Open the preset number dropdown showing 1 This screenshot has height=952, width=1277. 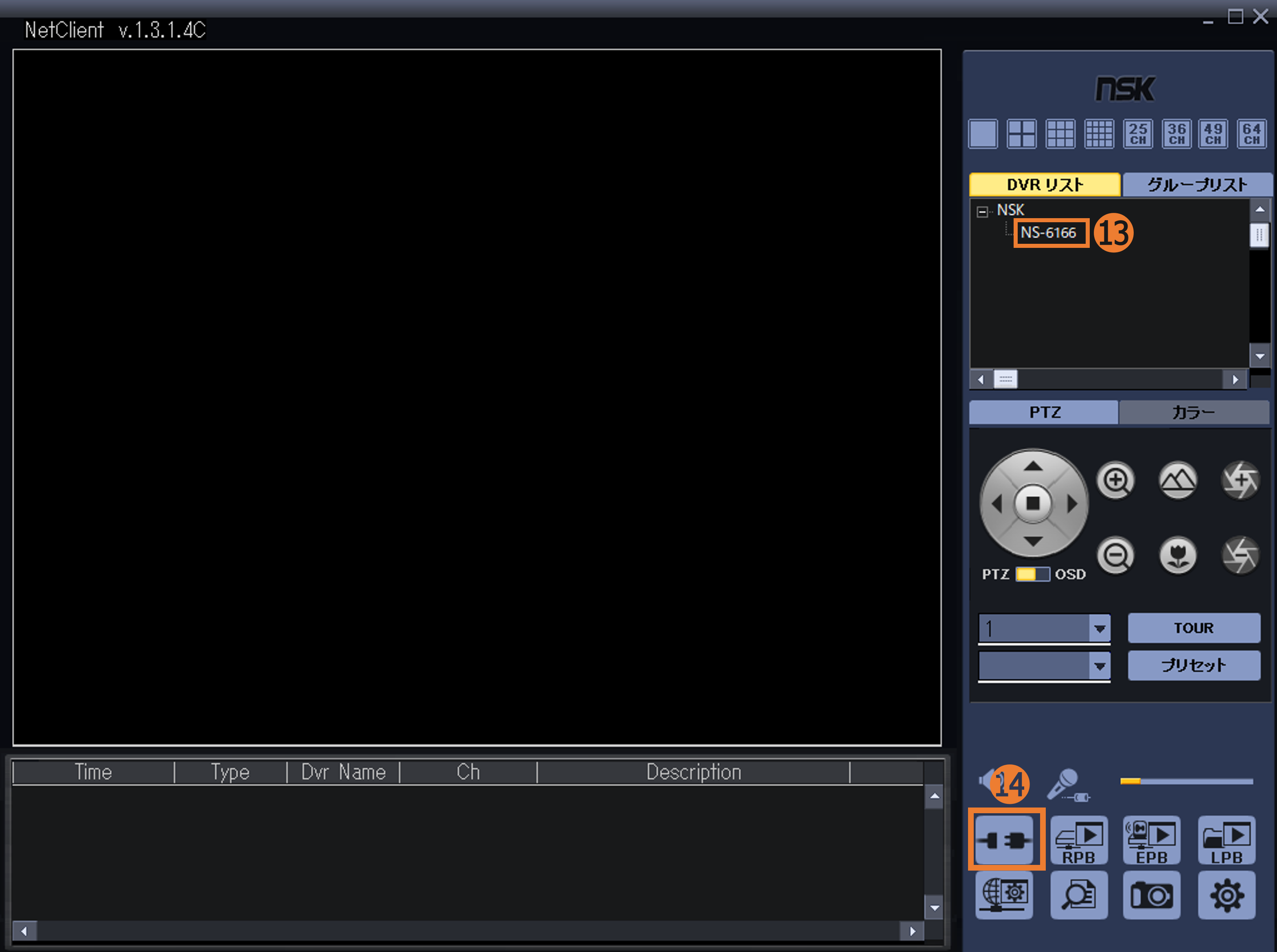coord(1100,628)
